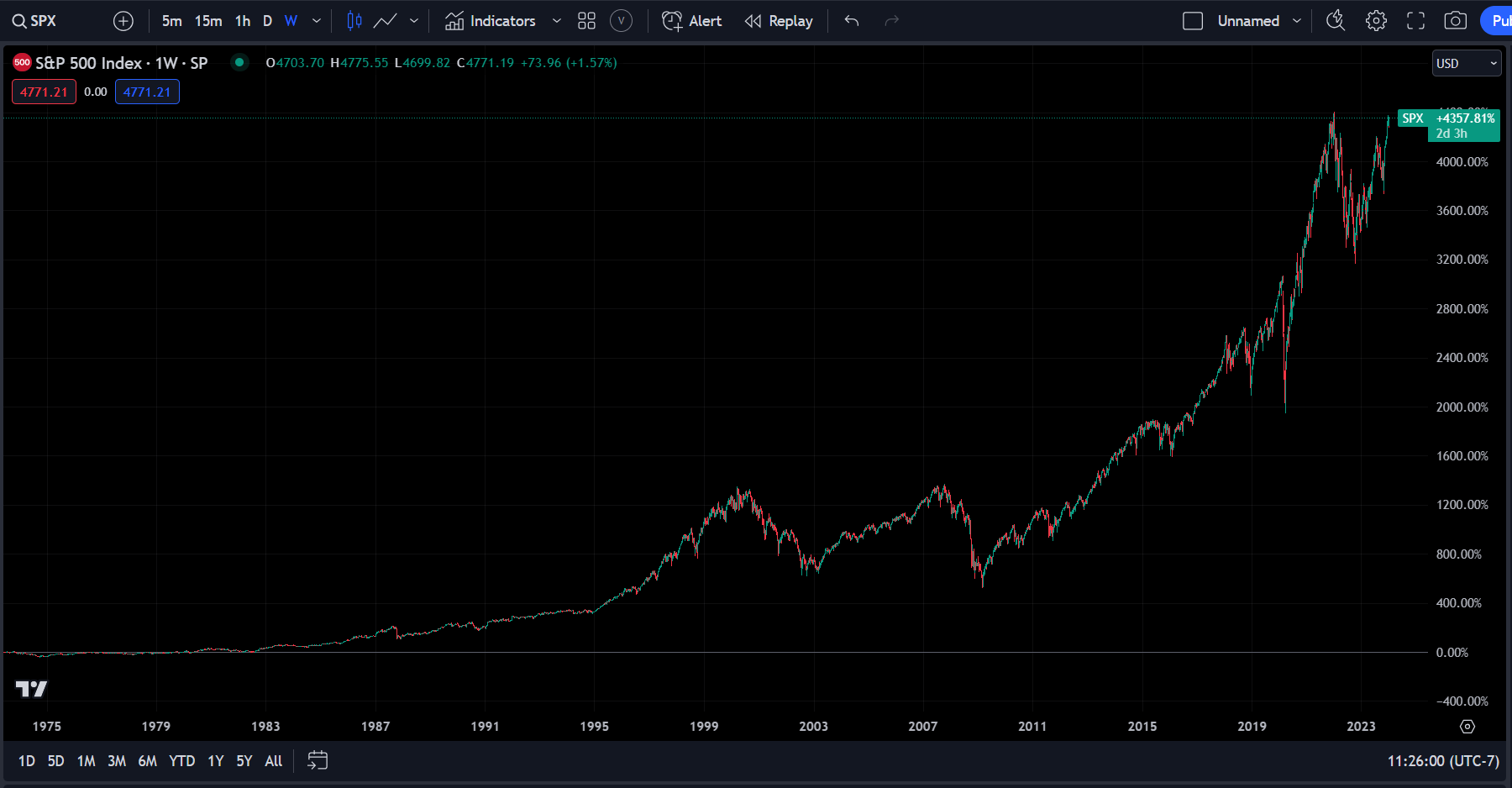Set range to 5Y
Image resolution: width=1512 pixels, height=788 pixels.
(244, 761)
